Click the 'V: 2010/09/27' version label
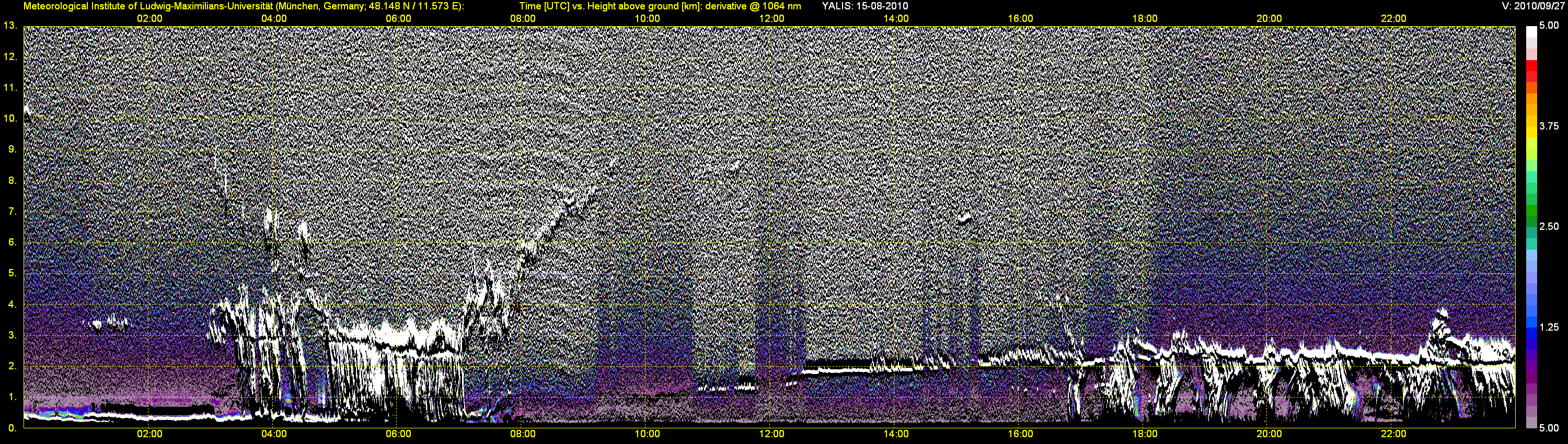The height and width of the screenshot is (444, 1568). tap(1532, 6)
